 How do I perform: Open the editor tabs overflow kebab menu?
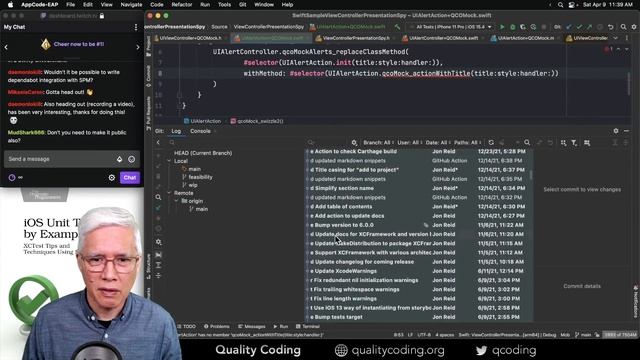coord(627,38)
